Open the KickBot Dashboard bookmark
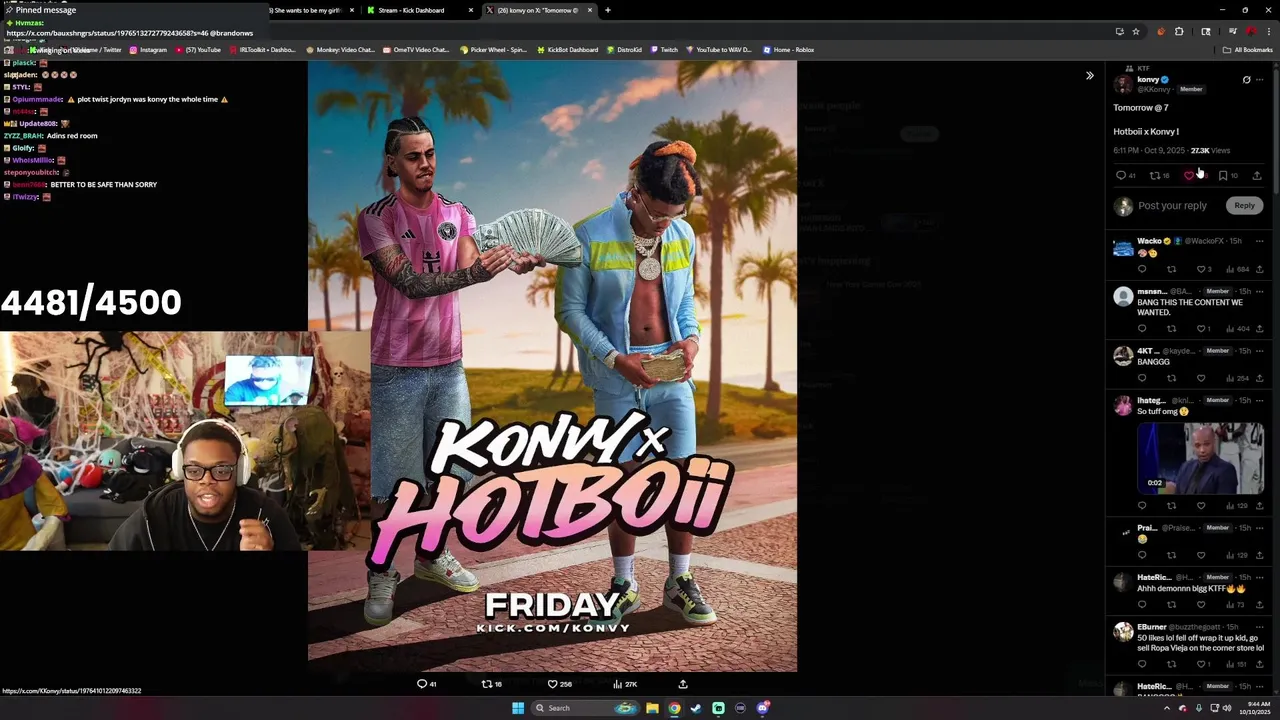 tap(567, 50)
